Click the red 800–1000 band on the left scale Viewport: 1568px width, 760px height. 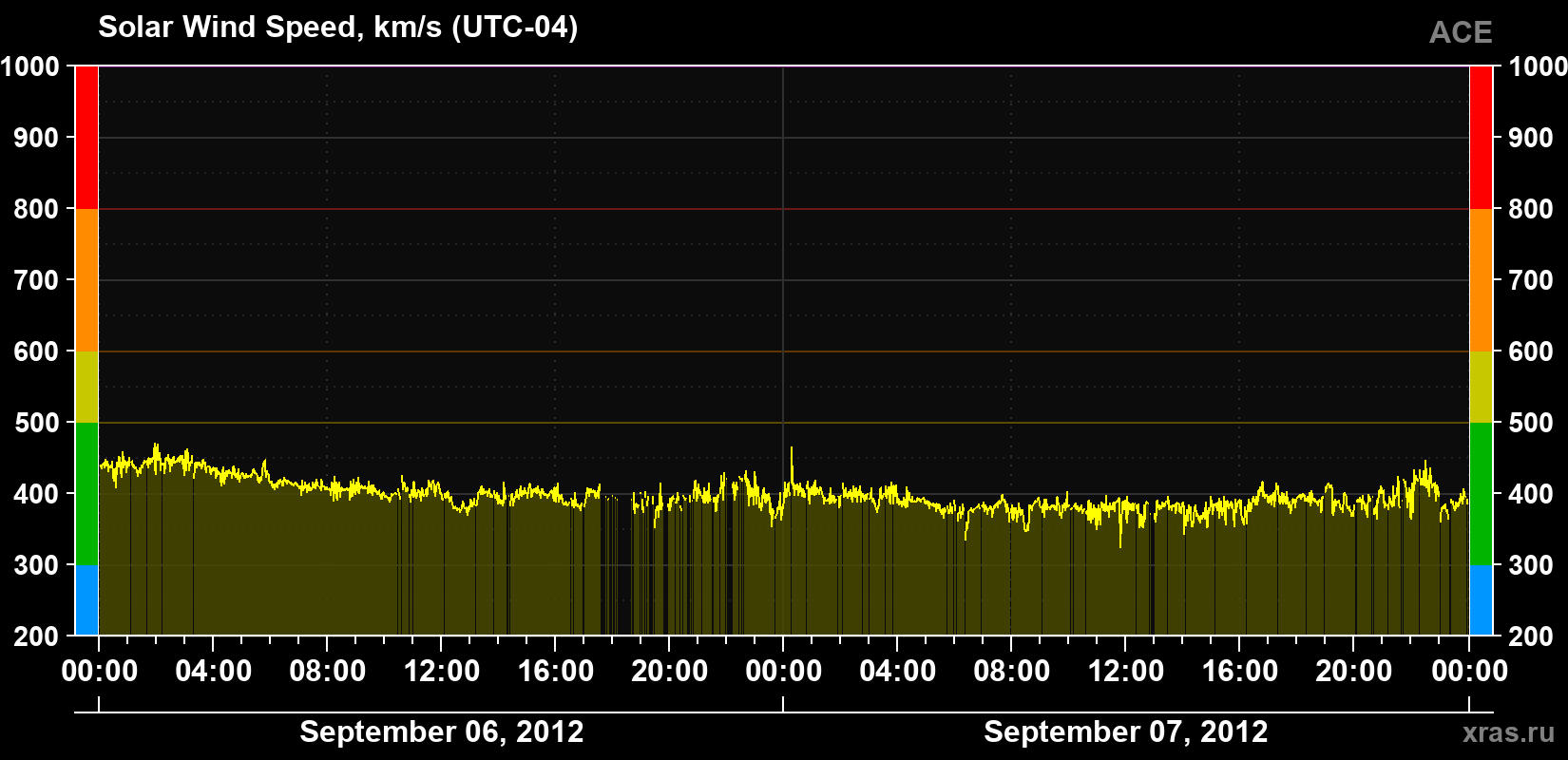pyautogui.click(x=86, y=138)
